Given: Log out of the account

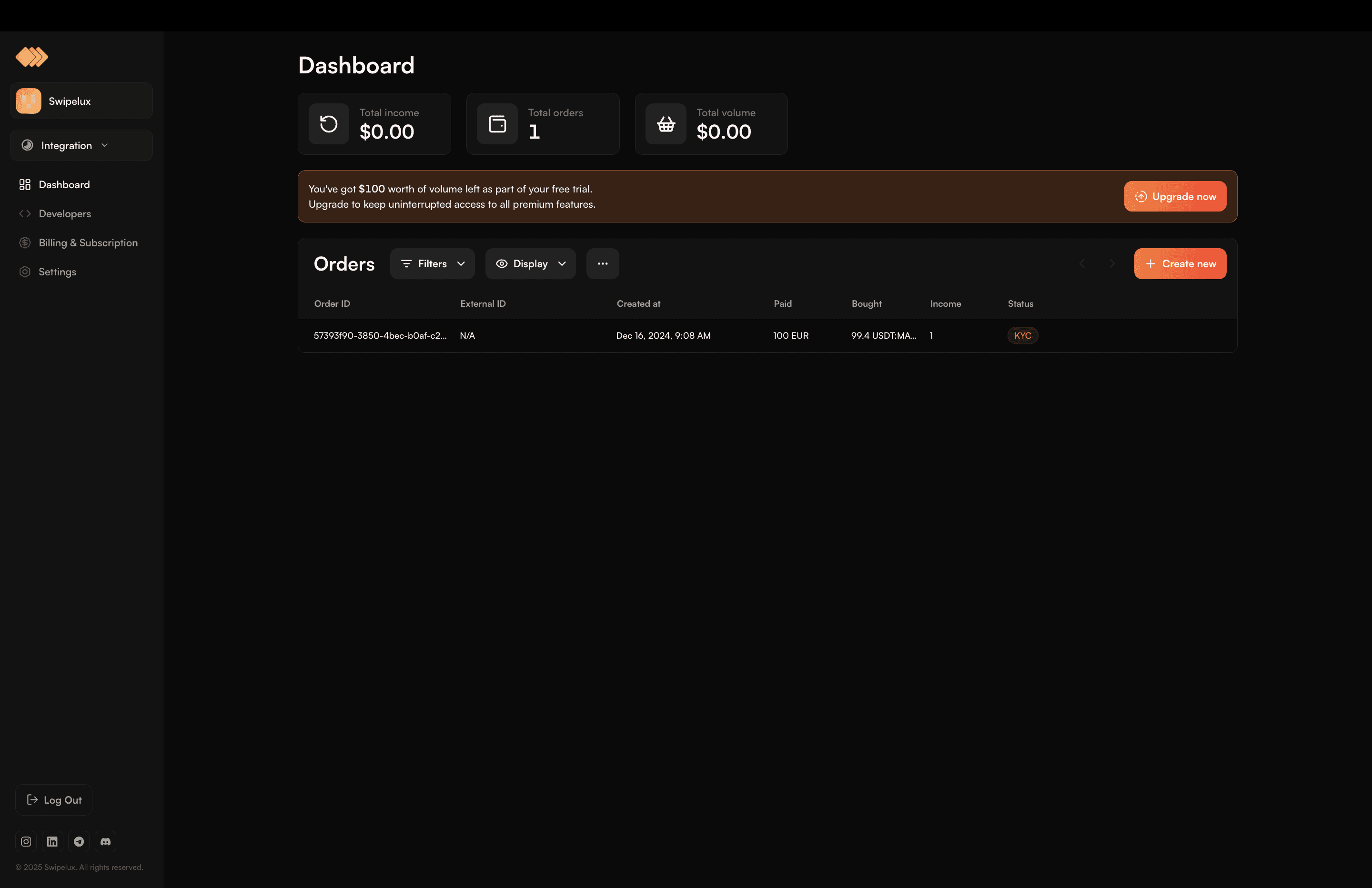Looking at the screenshot, I should [x=54, y=800].
